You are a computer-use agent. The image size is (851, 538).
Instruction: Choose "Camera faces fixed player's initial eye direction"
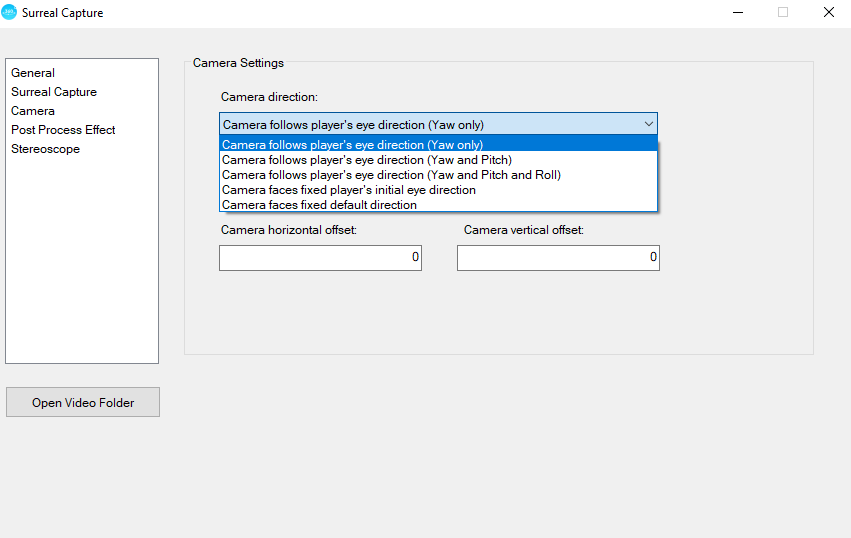point(348,190)
